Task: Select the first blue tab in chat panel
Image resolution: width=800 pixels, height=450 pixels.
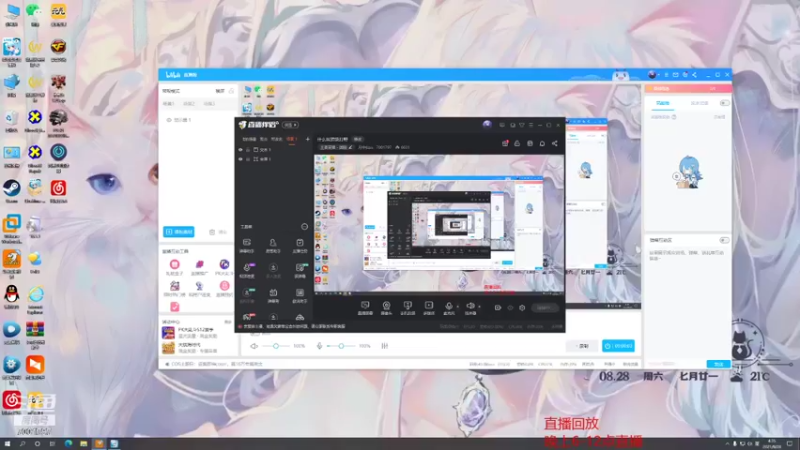Action: [663, 103]
